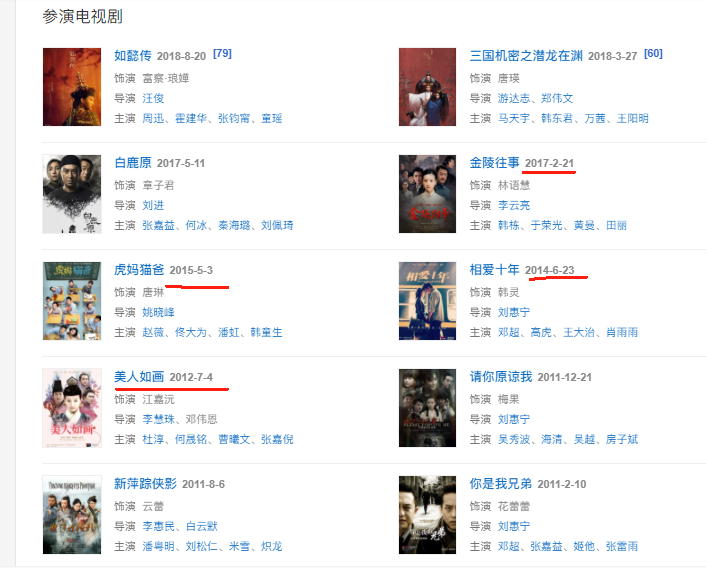Open director 汪俊 link
The width and height of the screenshot is (706, 568).
pos(153,98)
